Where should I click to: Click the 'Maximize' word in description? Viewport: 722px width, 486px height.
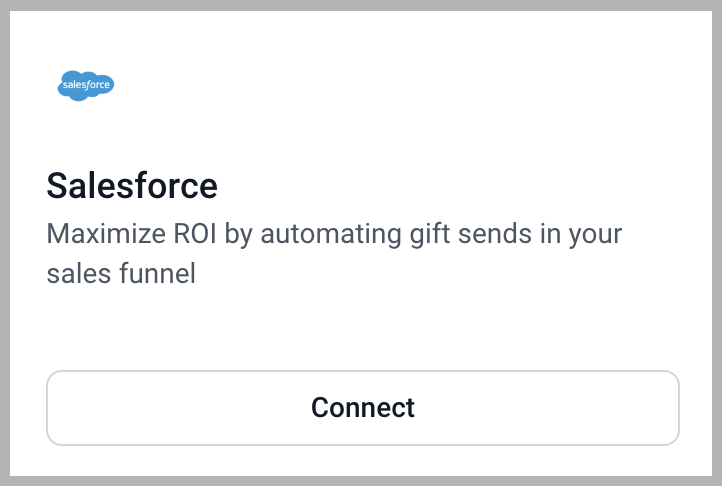click(106, 234)
